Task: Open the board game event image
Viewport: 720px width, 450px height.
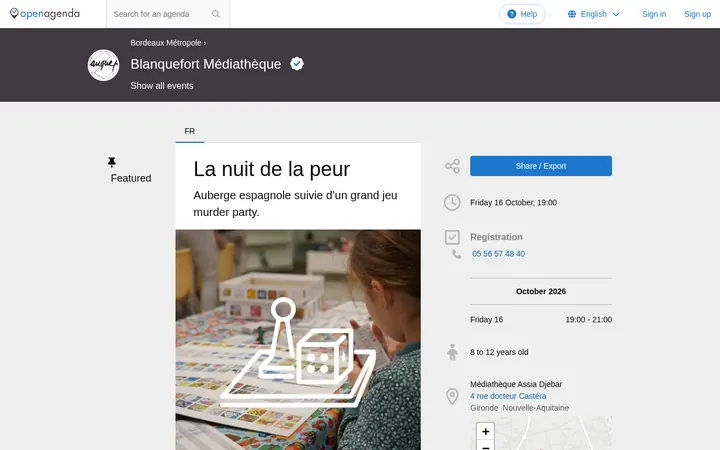Action: (x=298, y=340)
